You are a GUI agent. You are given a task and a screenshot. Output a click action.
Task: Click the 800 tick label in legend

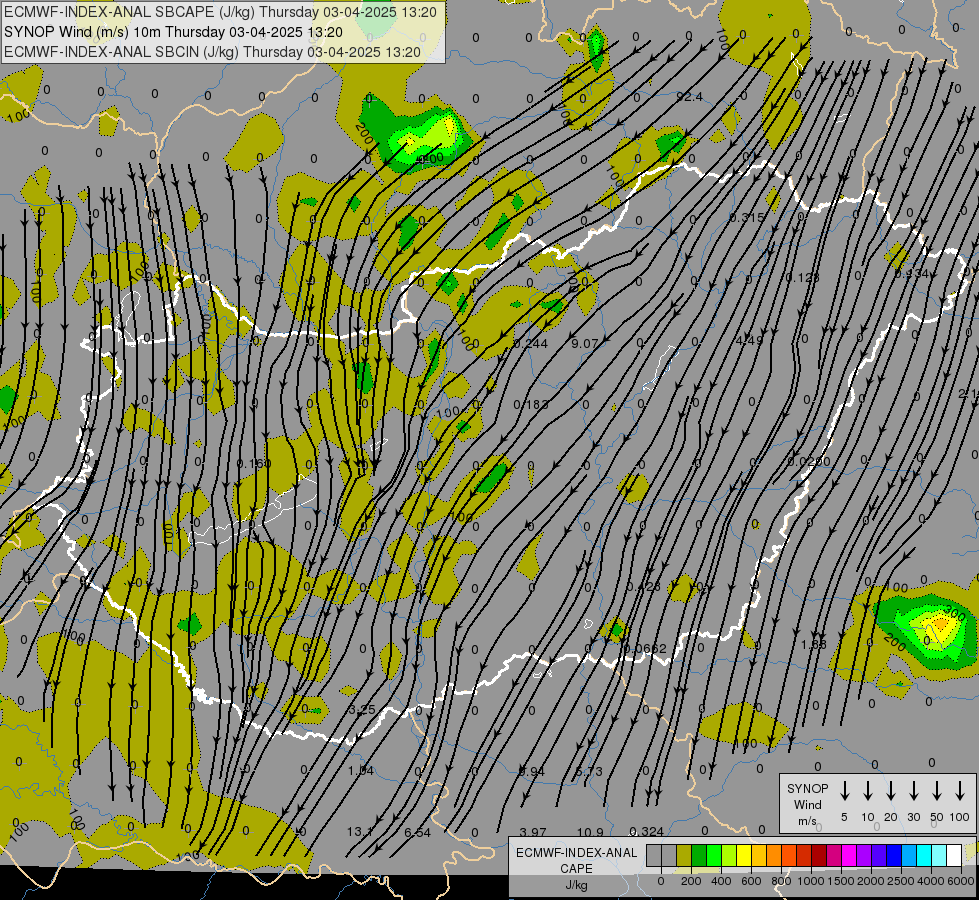[781, 881]
